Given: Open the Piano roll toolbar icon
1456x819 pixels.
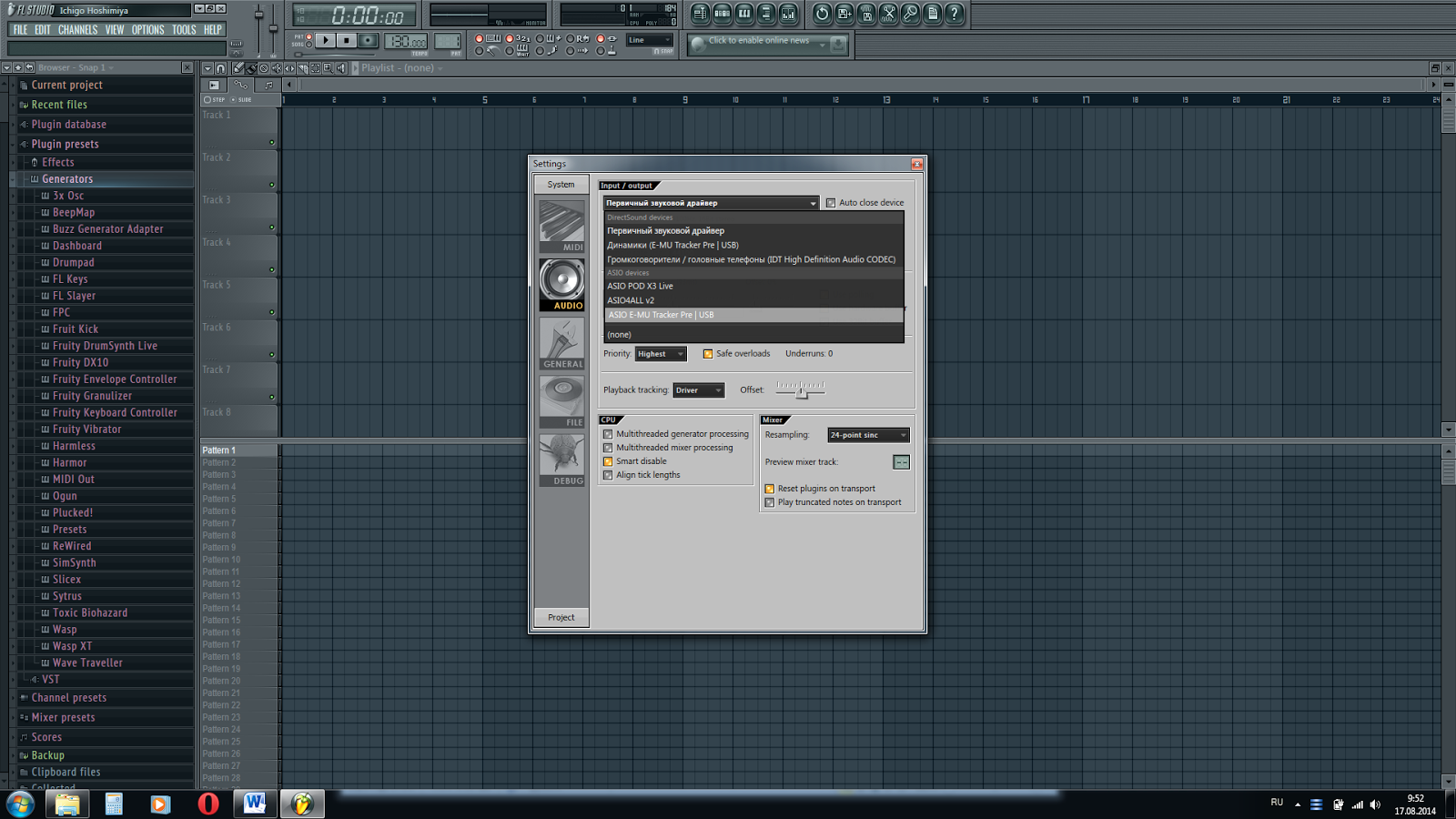Looking at the screenshot, I should pyautogui.click(x=743, y=15).
